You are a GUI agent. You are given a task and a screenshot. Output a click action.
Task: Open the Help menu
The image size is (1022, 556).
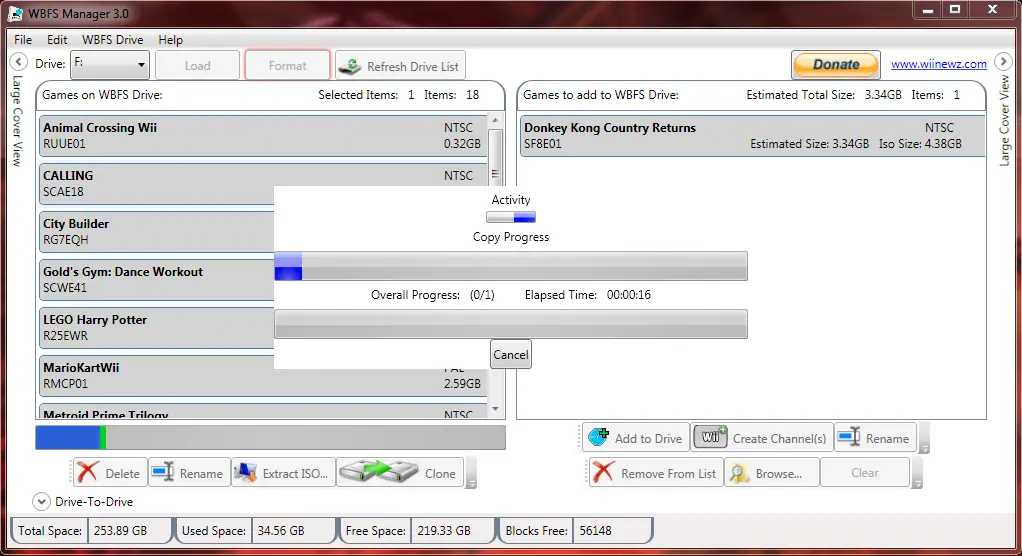point(170,40)
